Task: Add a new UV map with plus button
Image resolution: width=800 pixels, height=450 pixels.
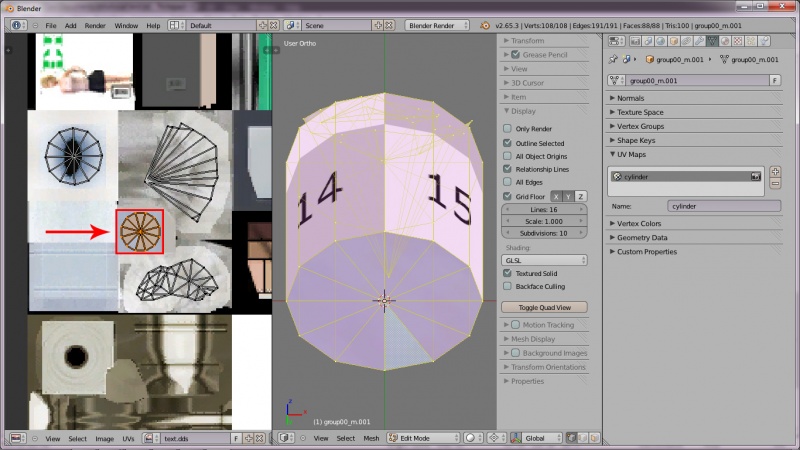Action: tap(775, 172)
